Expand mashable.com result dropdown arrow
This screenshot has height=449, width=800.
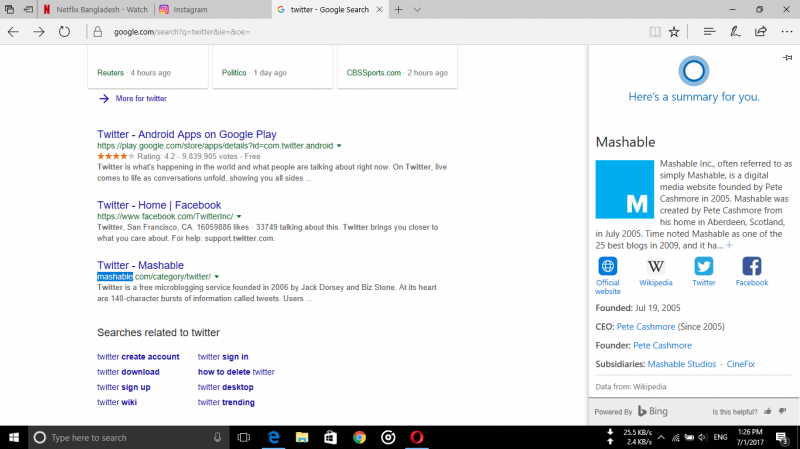tap(216, 277)
